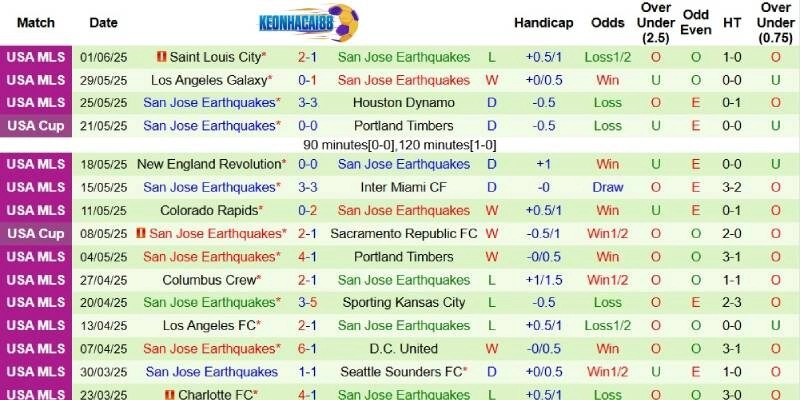The image size is (800, 400).
Task: Sort by the Date column header
Action: tap(103, 22)
